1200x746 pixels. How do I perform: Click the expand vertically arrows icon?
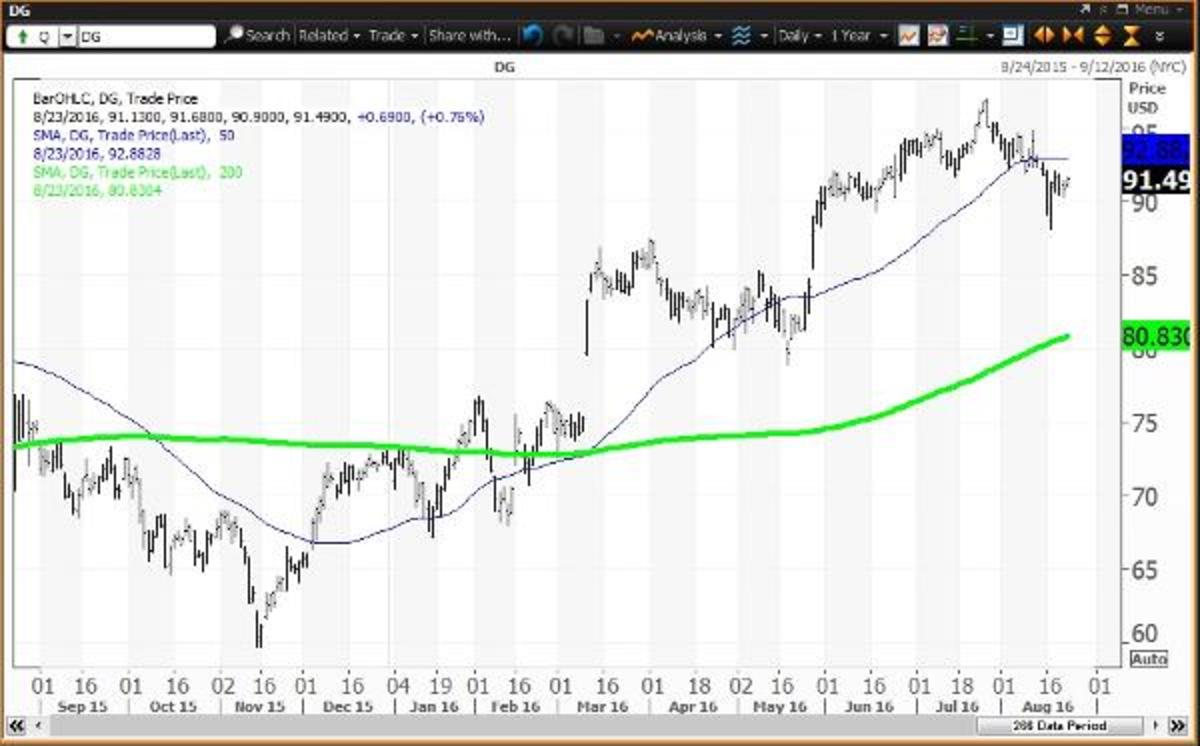[1103, 35]
